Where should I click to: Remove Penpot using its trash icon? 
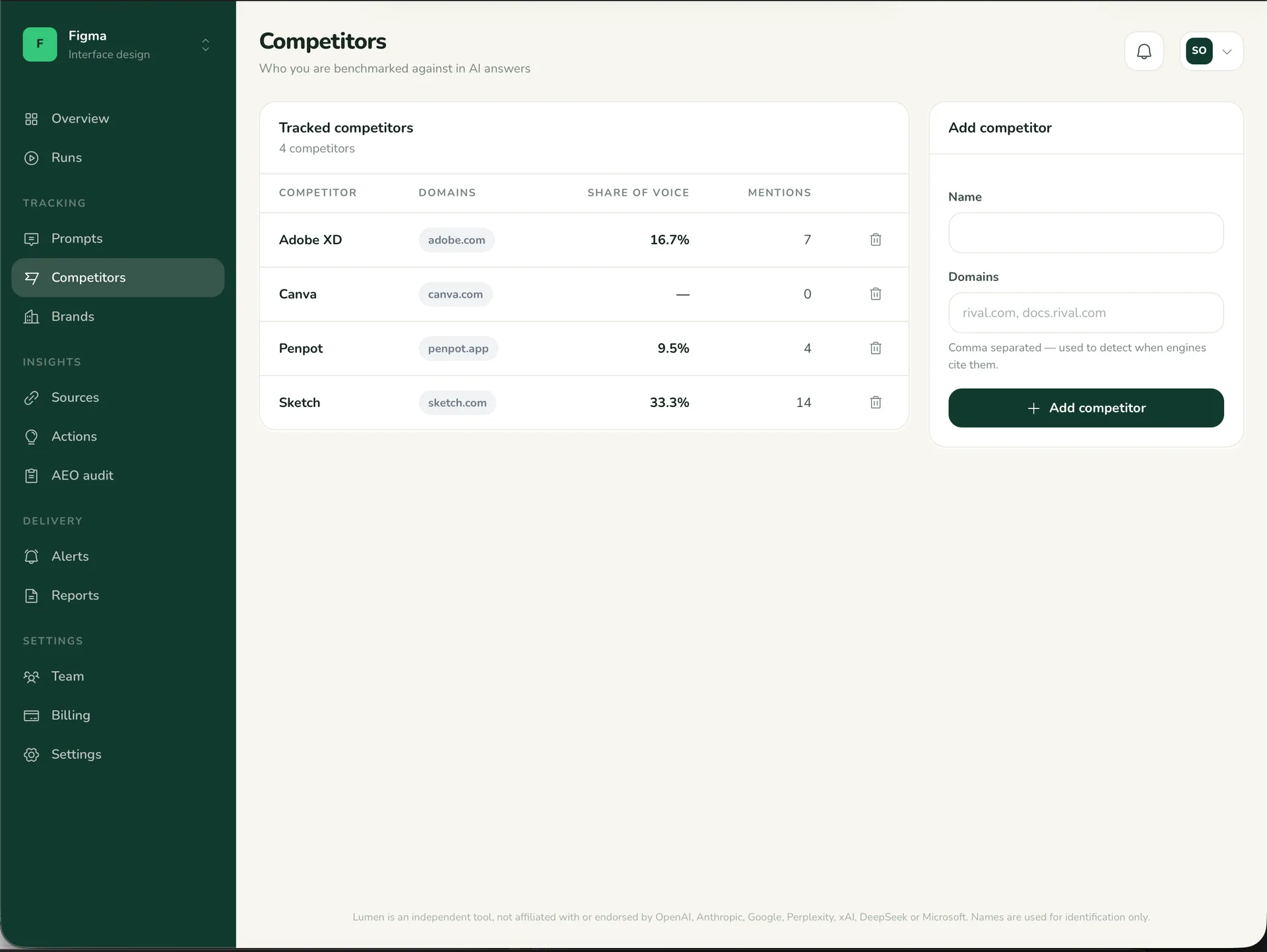875,348
